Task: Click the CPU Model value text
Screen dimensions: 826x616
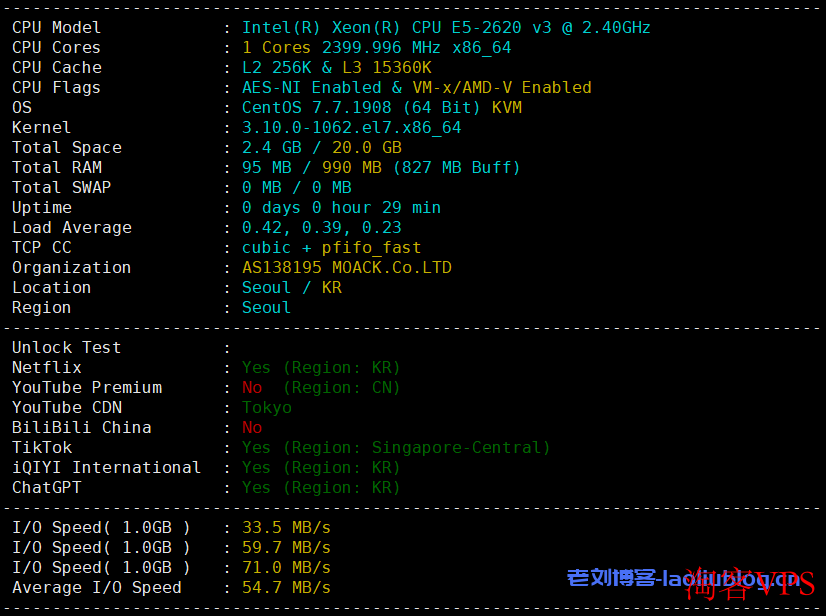Action: tap(446, 27)
